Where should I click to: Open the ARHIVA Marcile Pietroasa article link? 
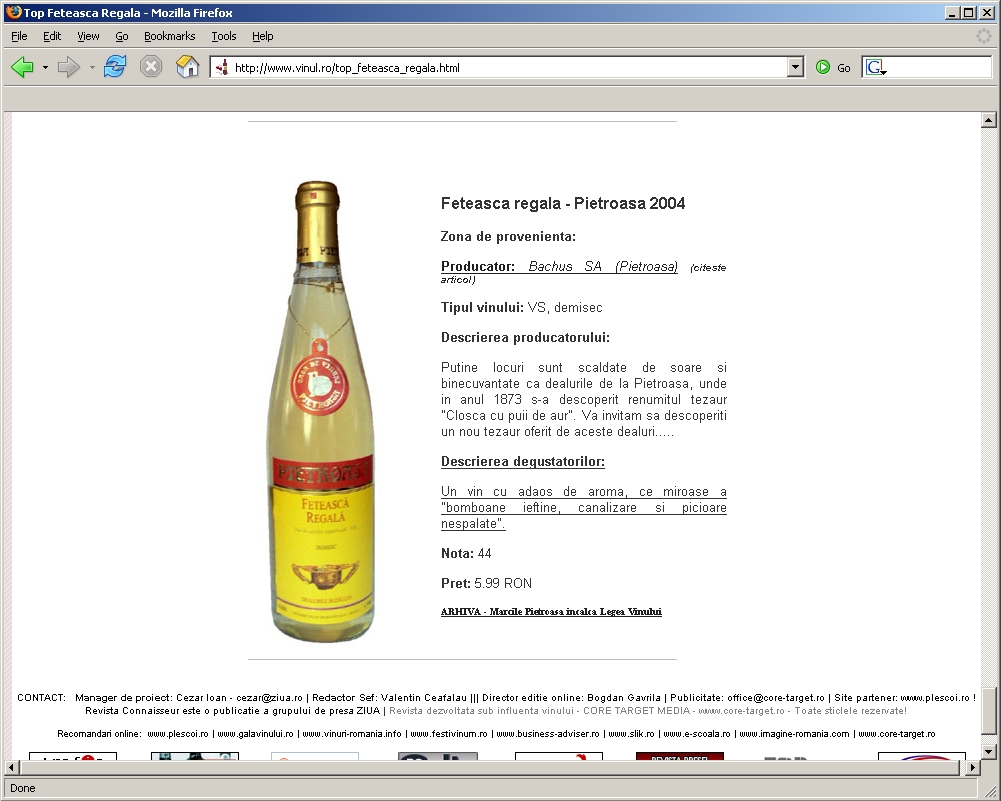pos(551,612)
